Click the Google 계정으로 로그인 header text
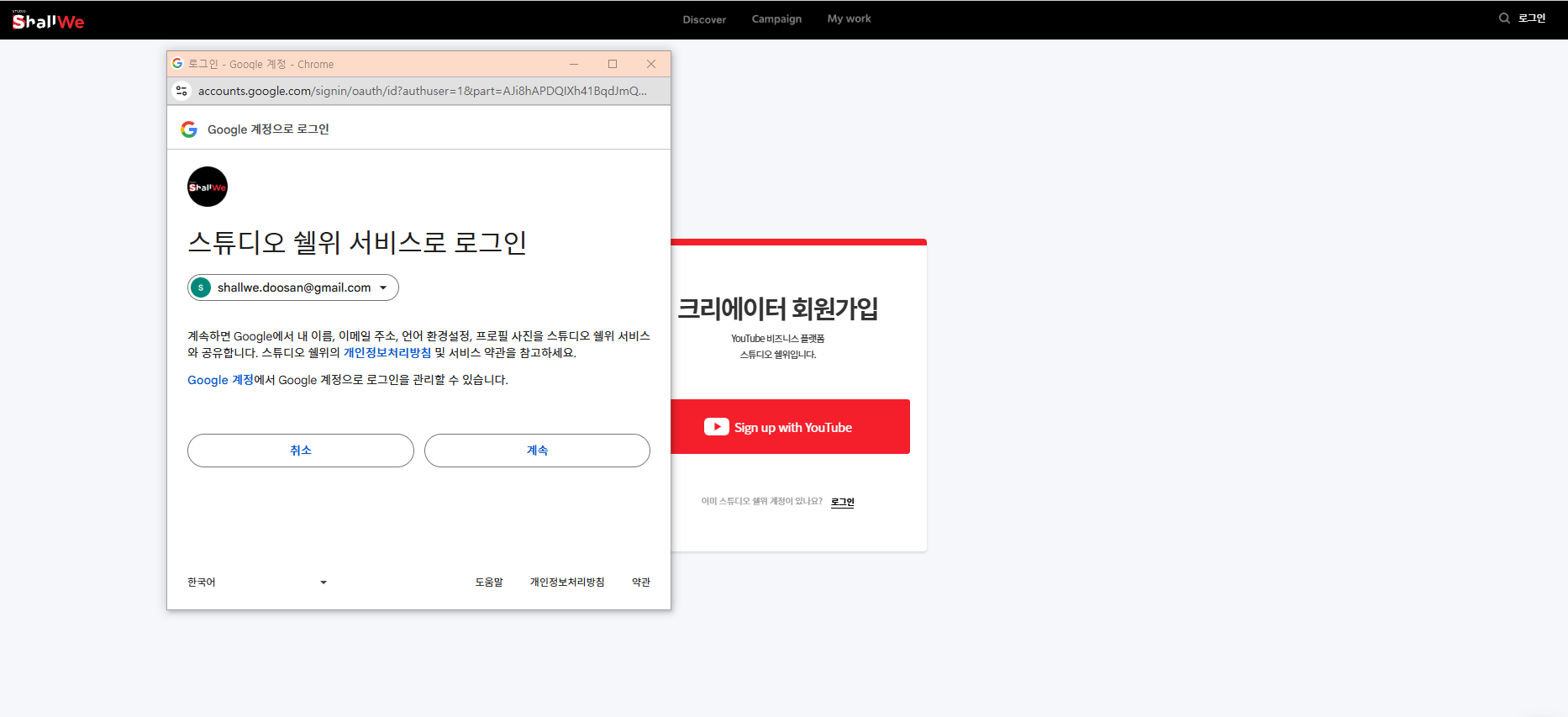 coord(268,129)
